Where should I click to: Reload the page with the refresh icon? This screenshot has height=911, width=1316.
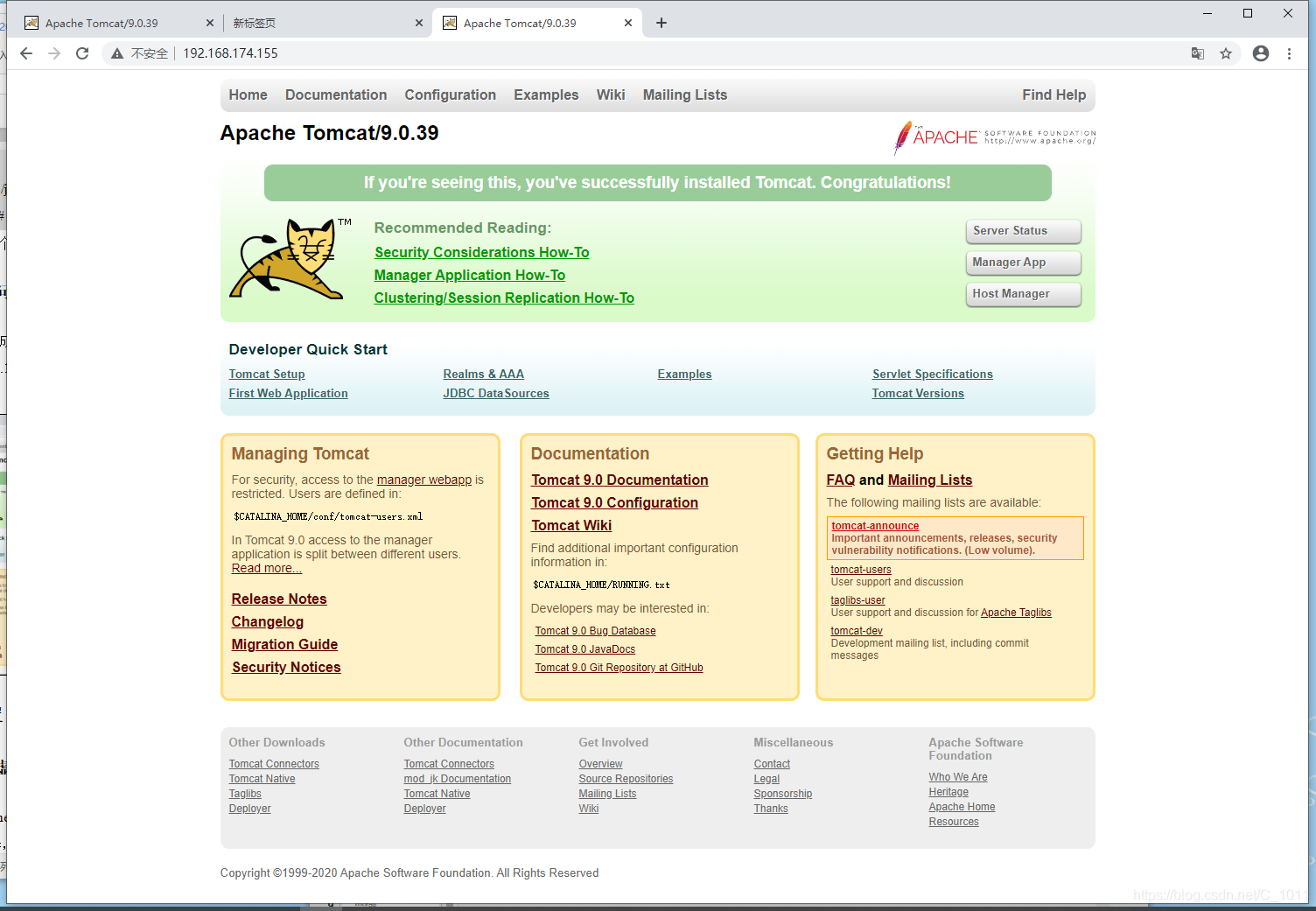82,53
